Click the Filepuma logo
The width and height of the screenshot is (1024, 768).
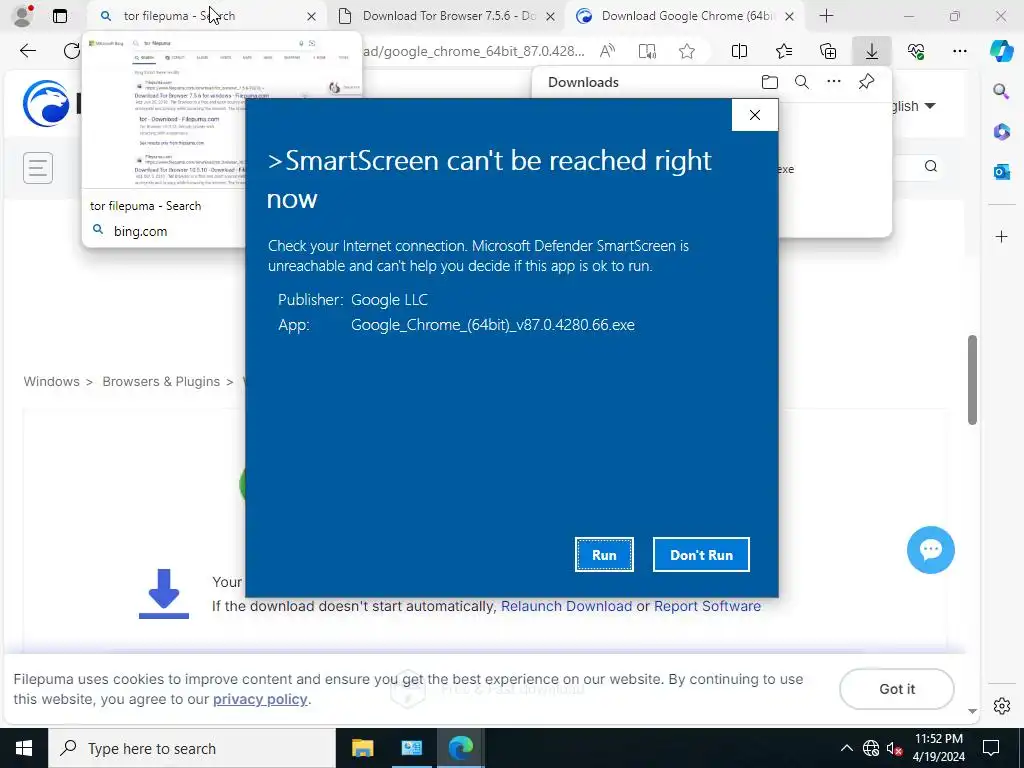pyautogui.click(x=46, y=103)
